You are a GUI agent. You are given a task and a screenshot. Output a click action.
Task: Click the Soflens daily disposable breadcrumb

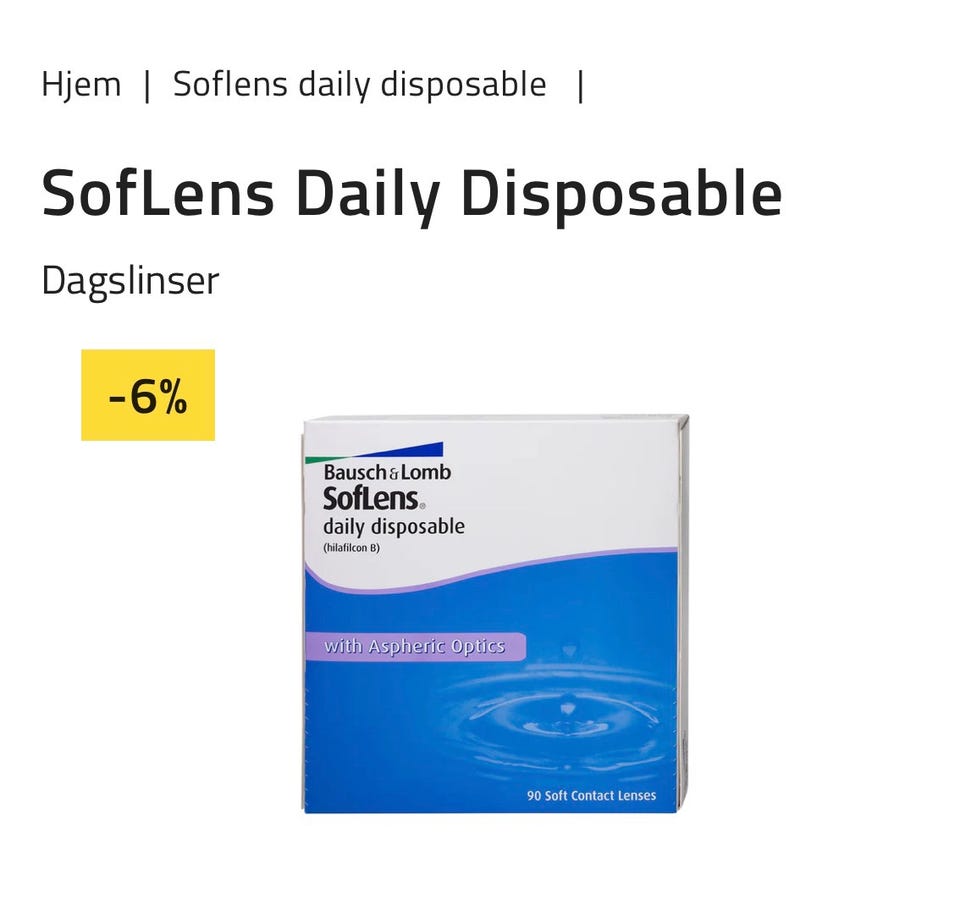tap(359, 85)
